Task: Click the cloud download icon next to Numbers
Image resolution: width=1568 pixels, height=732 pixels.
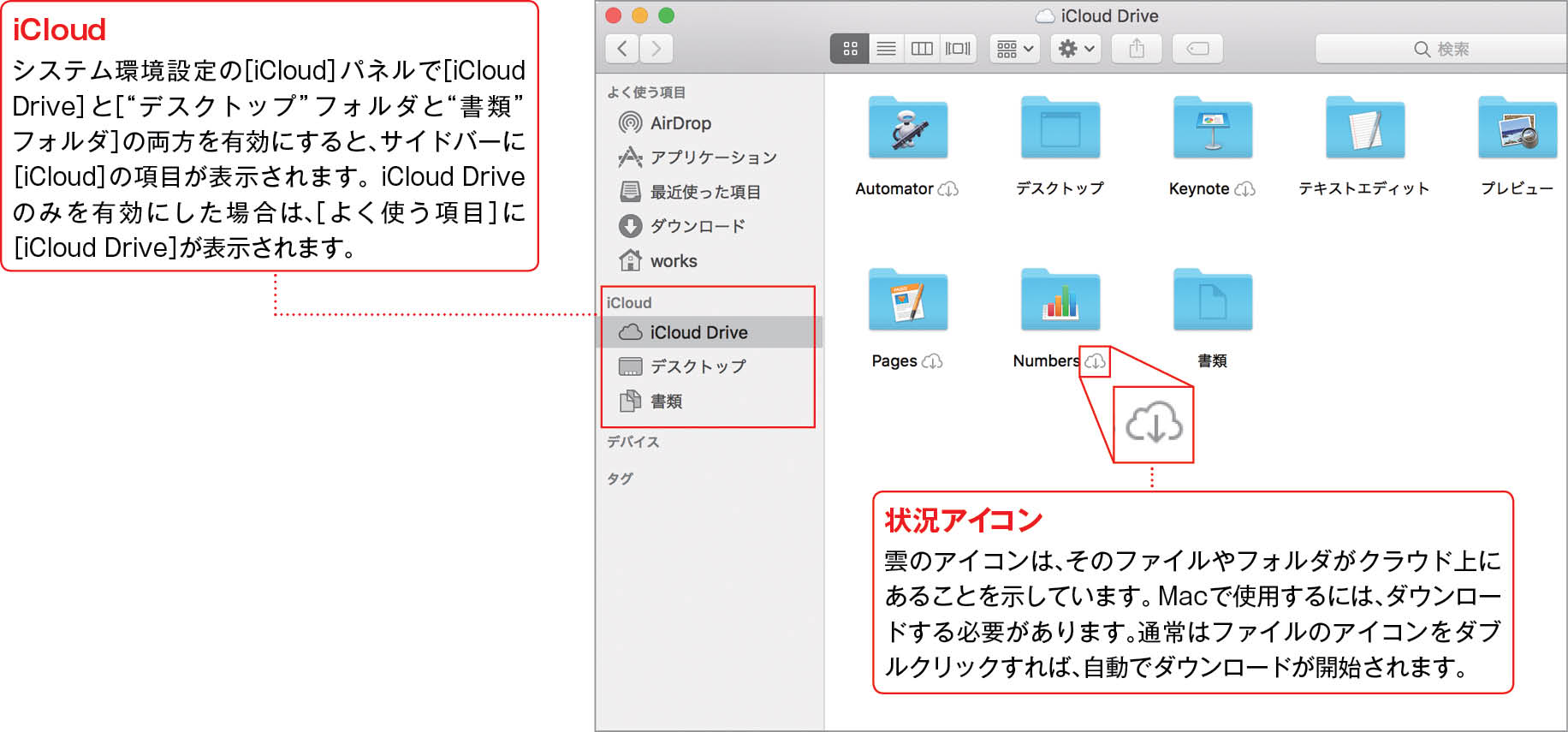Action: click(x=1095, y=362)
